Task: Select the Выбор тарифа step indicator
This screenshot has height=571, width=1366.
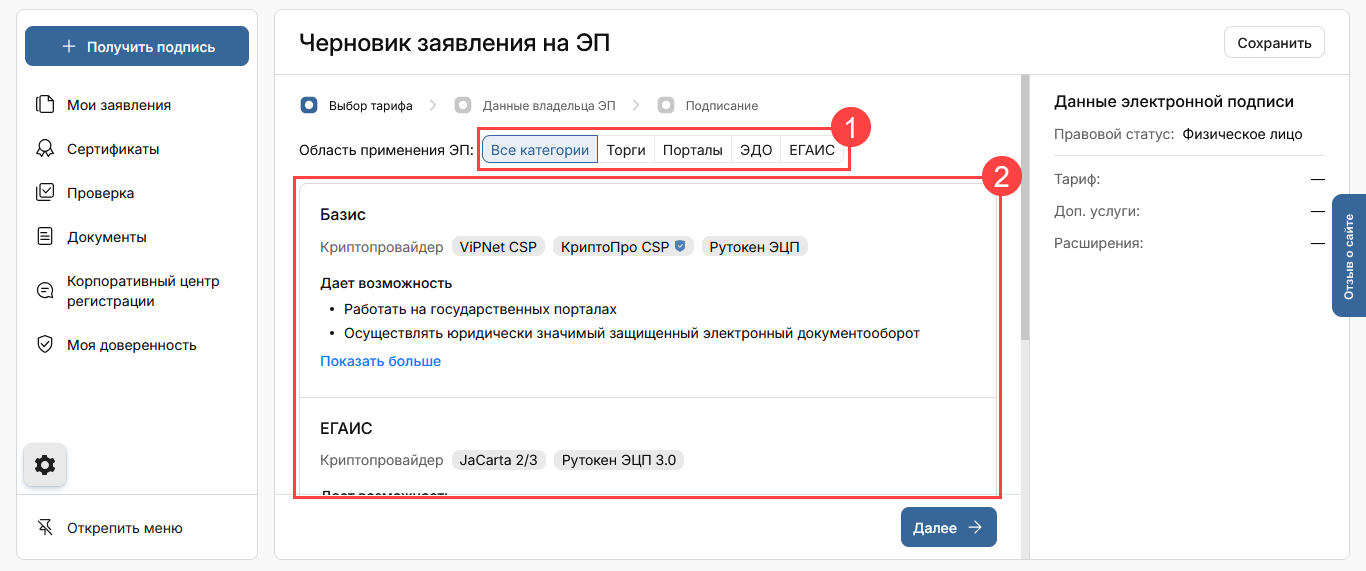Action: [x=309, y=105]
